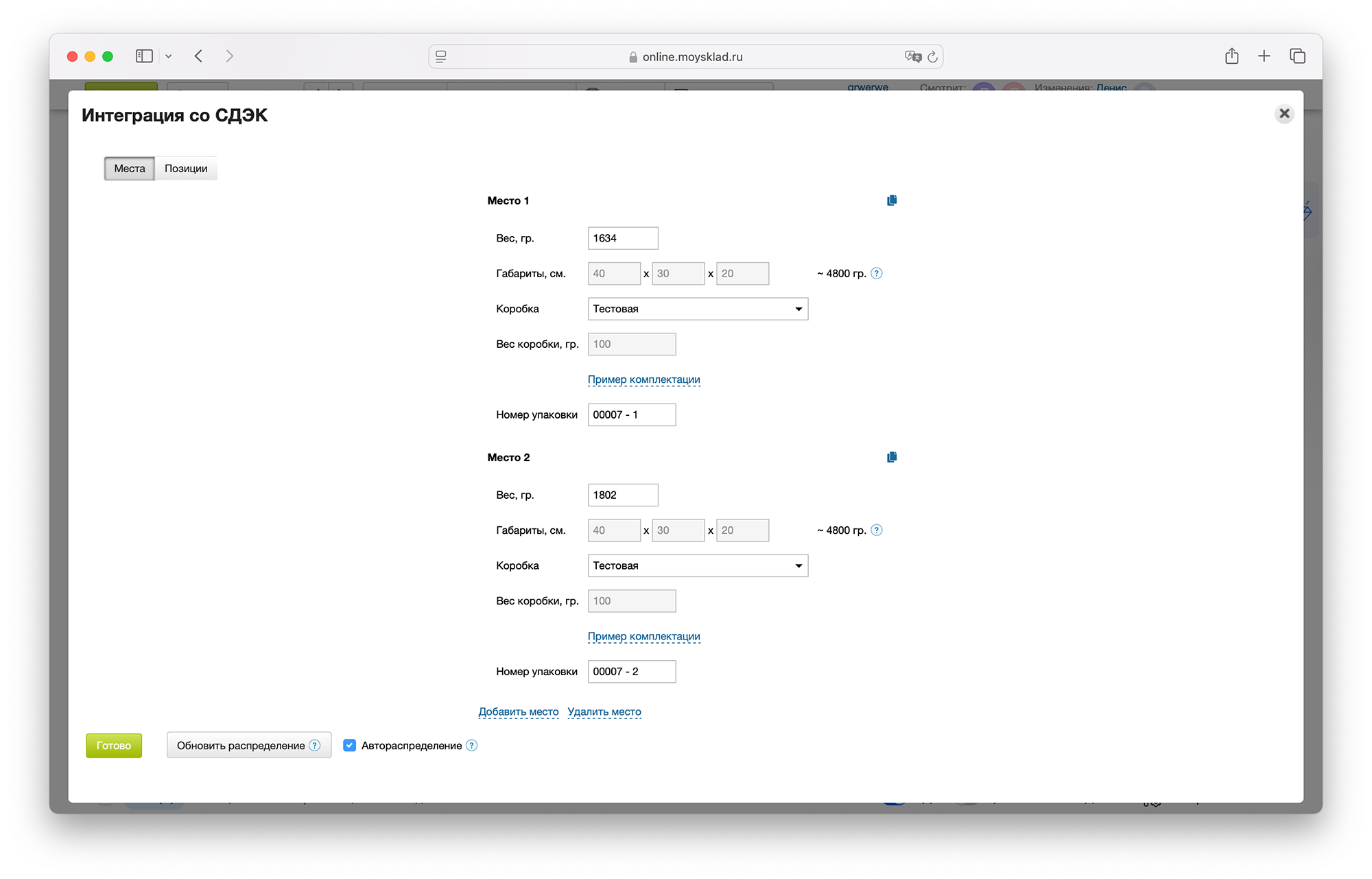1372x879 pixels.
Task: Click help icon beside Автораспределение
Action: 472,745
